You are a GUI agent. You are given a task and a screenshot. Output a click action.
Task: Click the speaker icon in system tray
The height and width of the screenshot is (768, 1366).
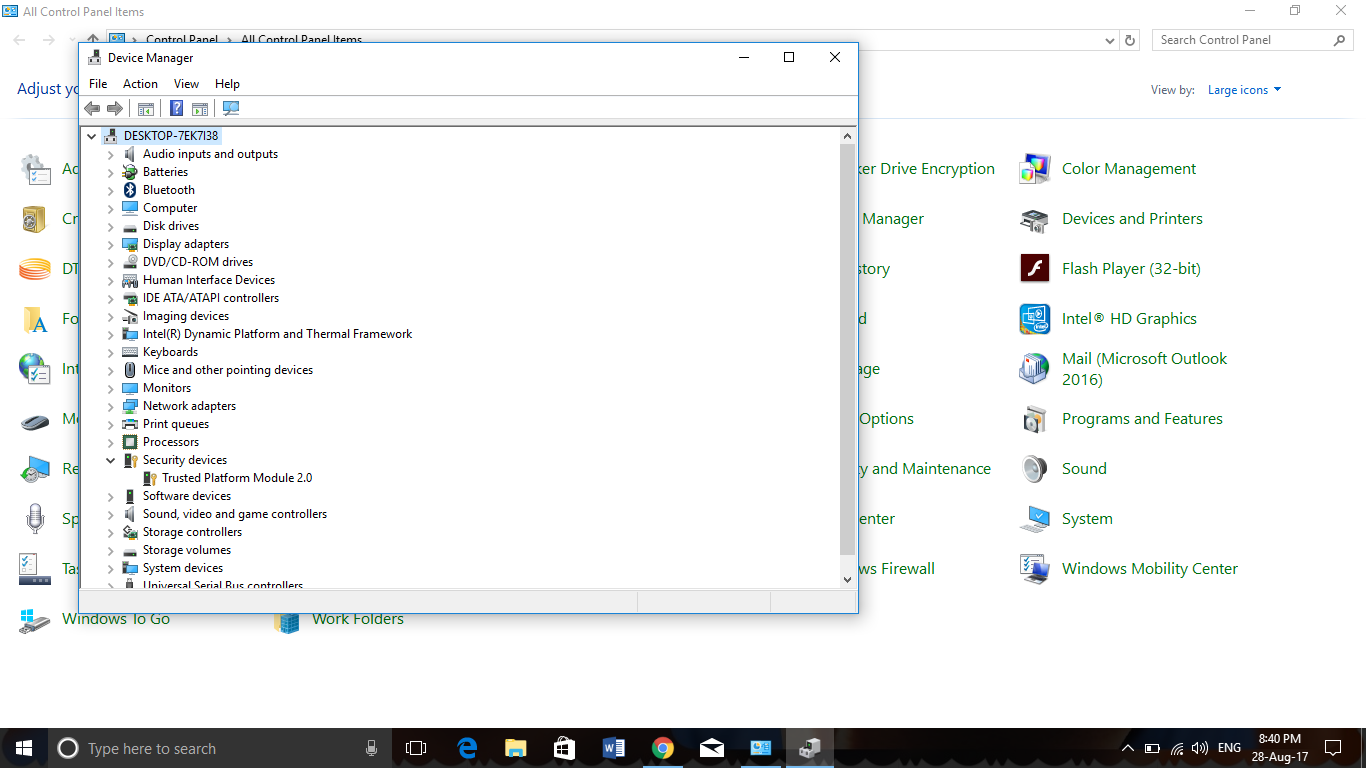click(1199, 747)
